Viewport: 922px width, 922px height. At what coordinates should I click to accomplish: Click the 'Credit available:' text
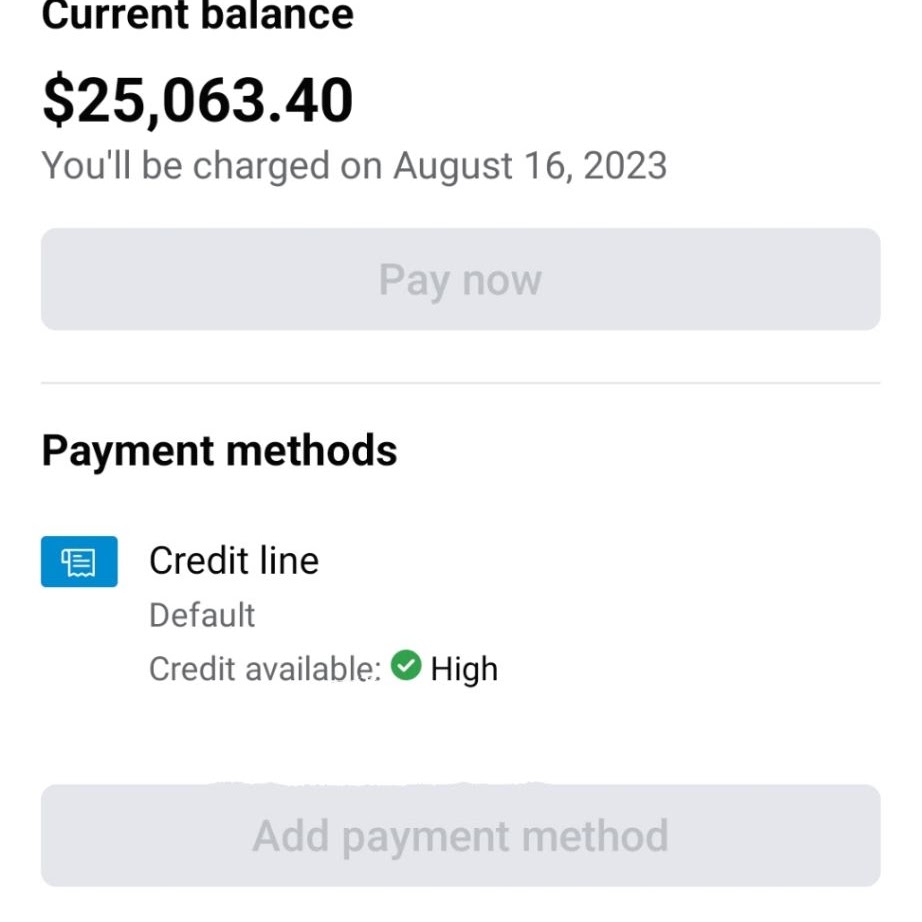click(x=265, y=668)
